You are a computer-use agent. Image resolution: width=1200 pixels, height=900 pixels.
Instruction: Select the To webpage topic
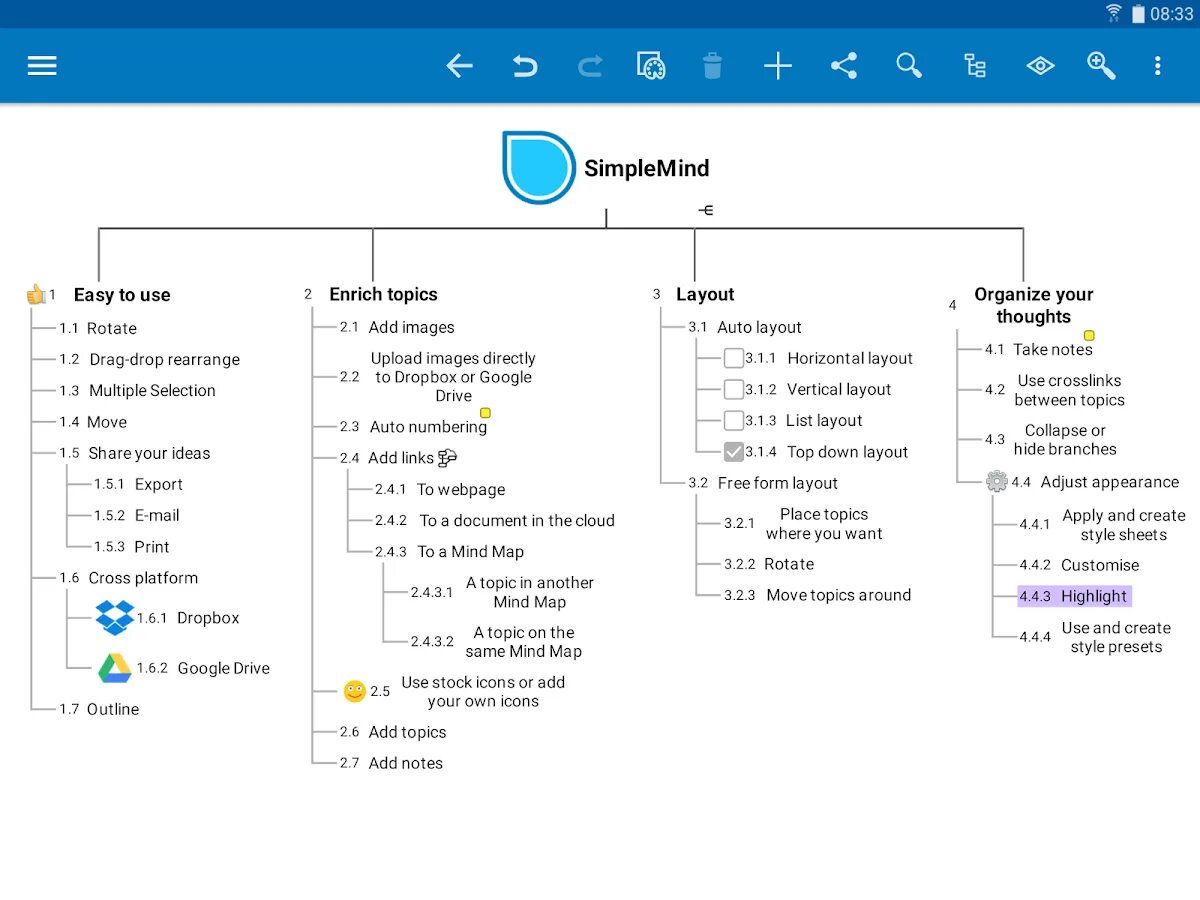(x=461, y=490)
